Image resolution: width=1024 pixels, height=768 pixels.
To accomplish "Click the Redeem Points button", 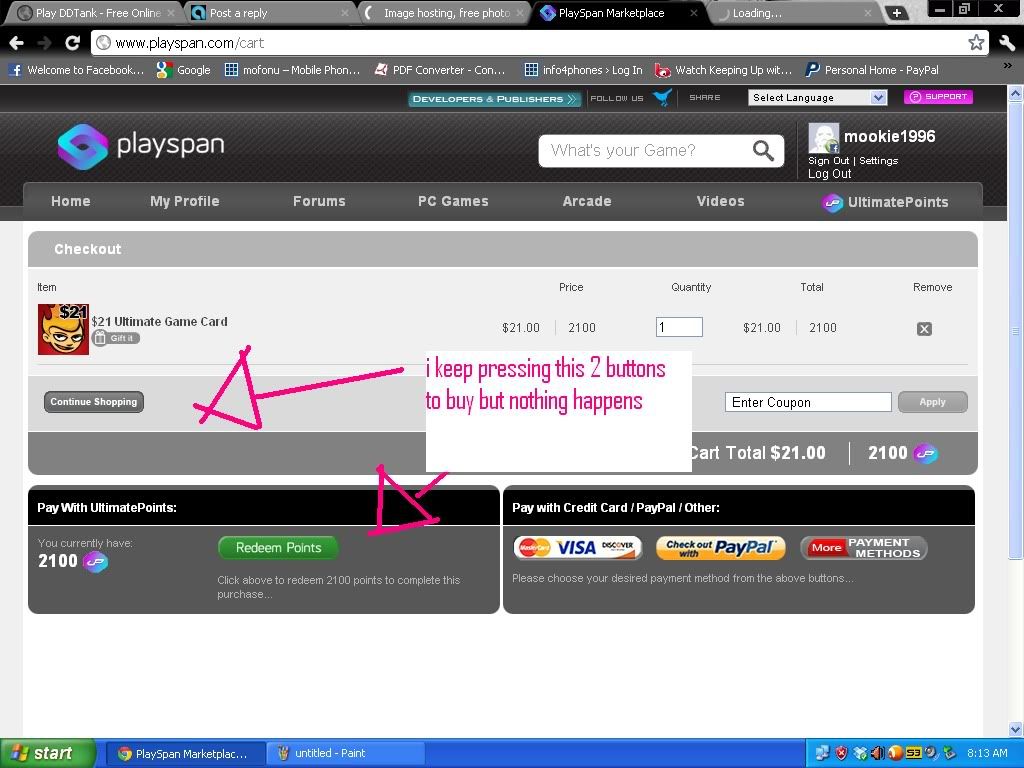I will pos(278,548).
